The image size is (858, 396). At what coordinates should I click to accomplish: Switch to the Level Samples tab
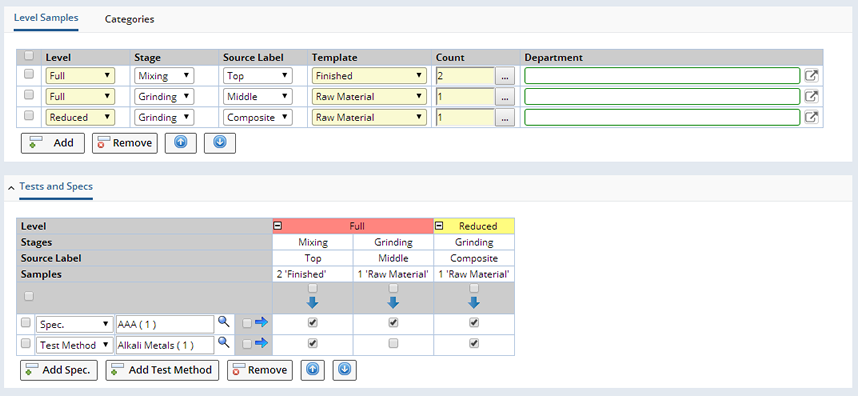(x=46, y=18)
